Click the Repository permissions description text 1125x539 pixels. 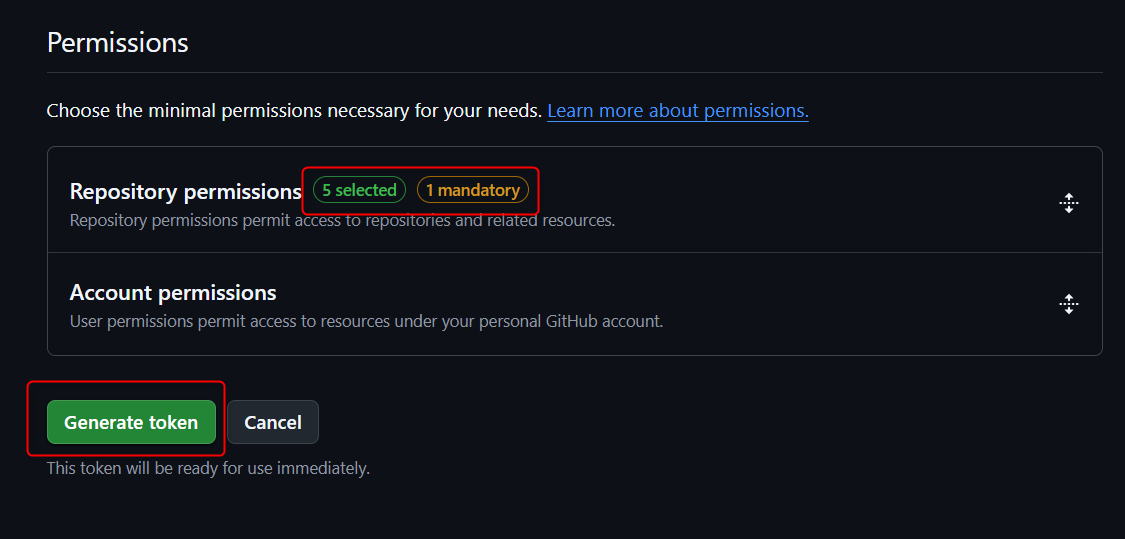tap(342, 220)
